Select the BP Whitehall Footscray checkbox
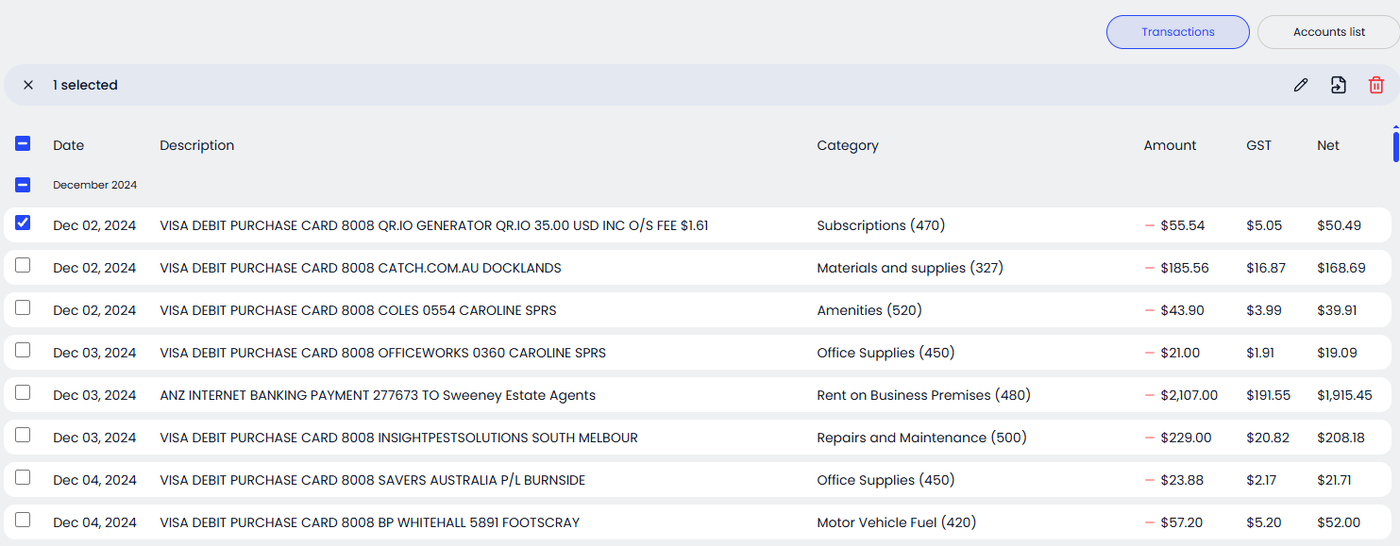The height and width of the screenshot is (546, 1400). (x=23, y=520)
